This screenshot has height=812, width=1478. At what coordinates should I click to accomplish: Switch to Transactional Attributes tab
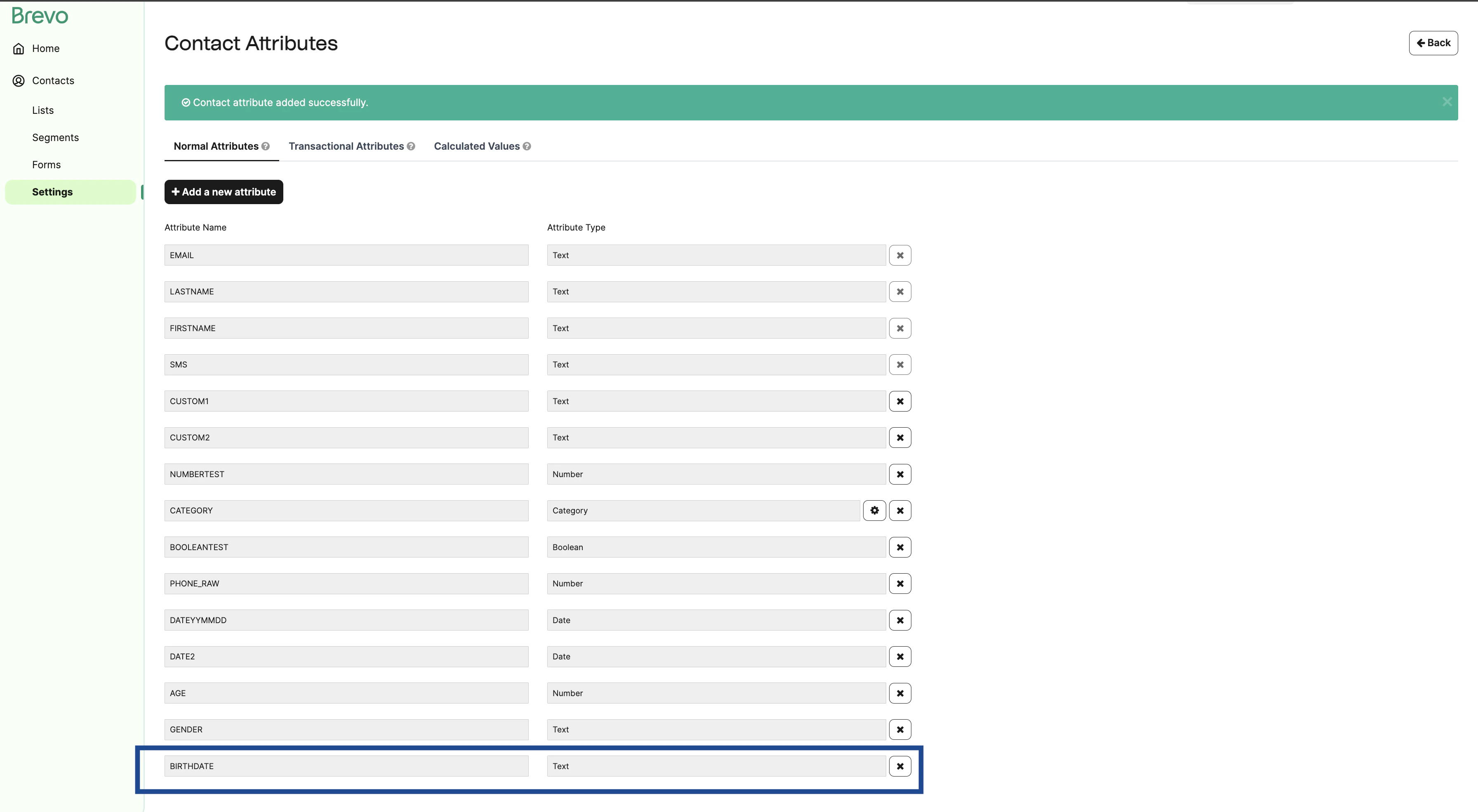pyautogui.click(x=346, y=146)
